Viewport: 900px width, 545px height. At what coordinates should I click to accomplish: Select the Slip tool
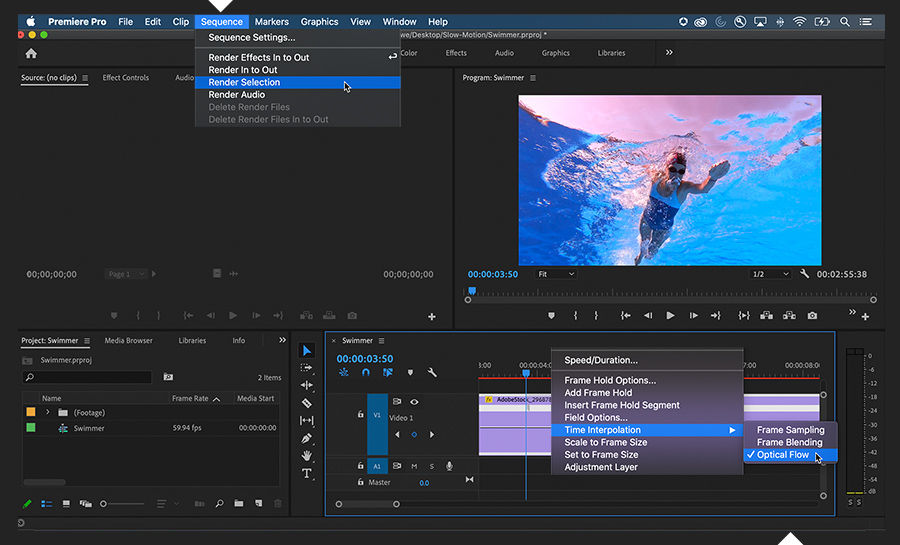307,421
